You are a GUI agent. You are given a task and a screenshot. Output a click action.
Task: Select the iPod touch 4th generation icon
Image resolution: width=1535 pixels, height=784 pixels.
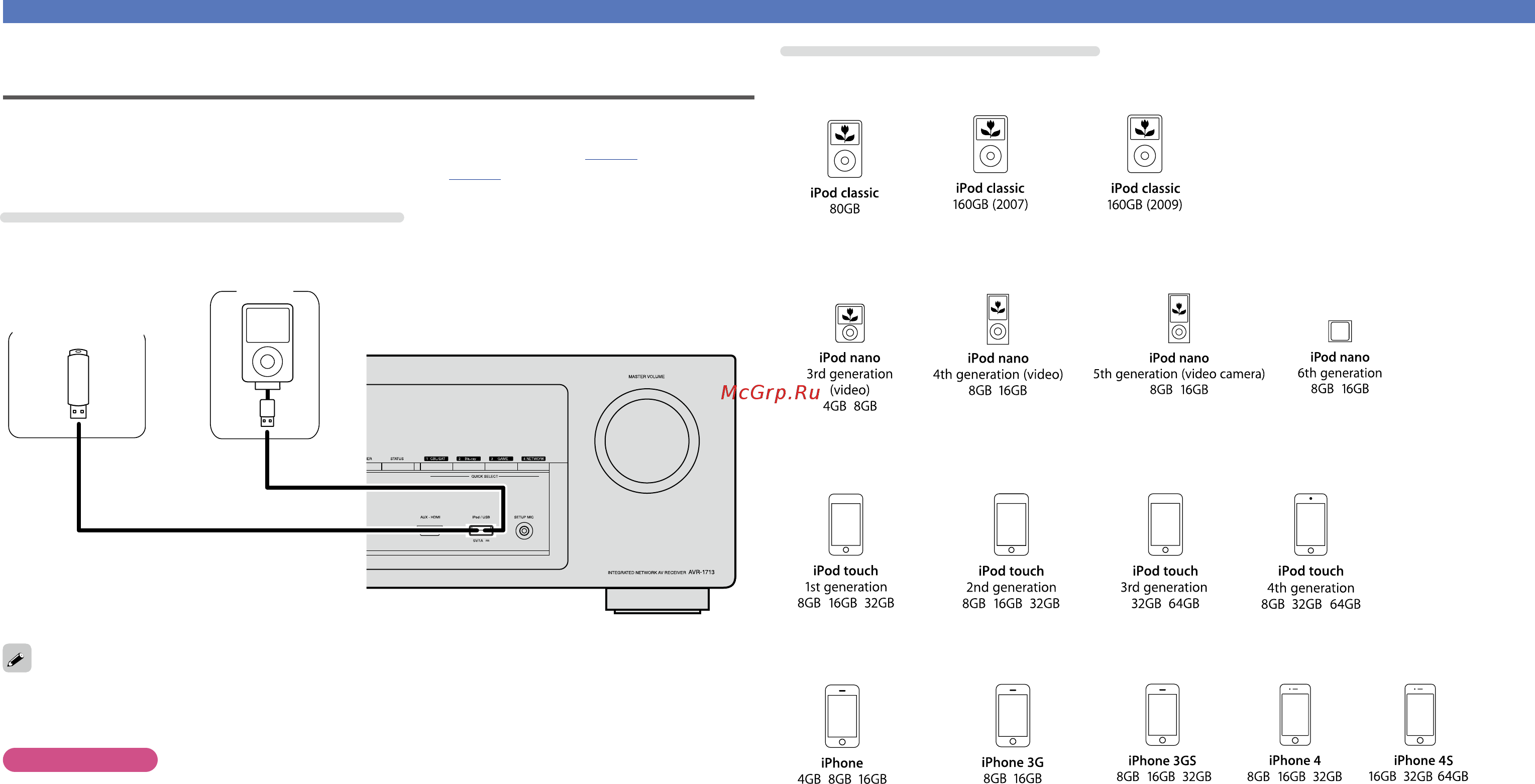(x=1310, y=524)
